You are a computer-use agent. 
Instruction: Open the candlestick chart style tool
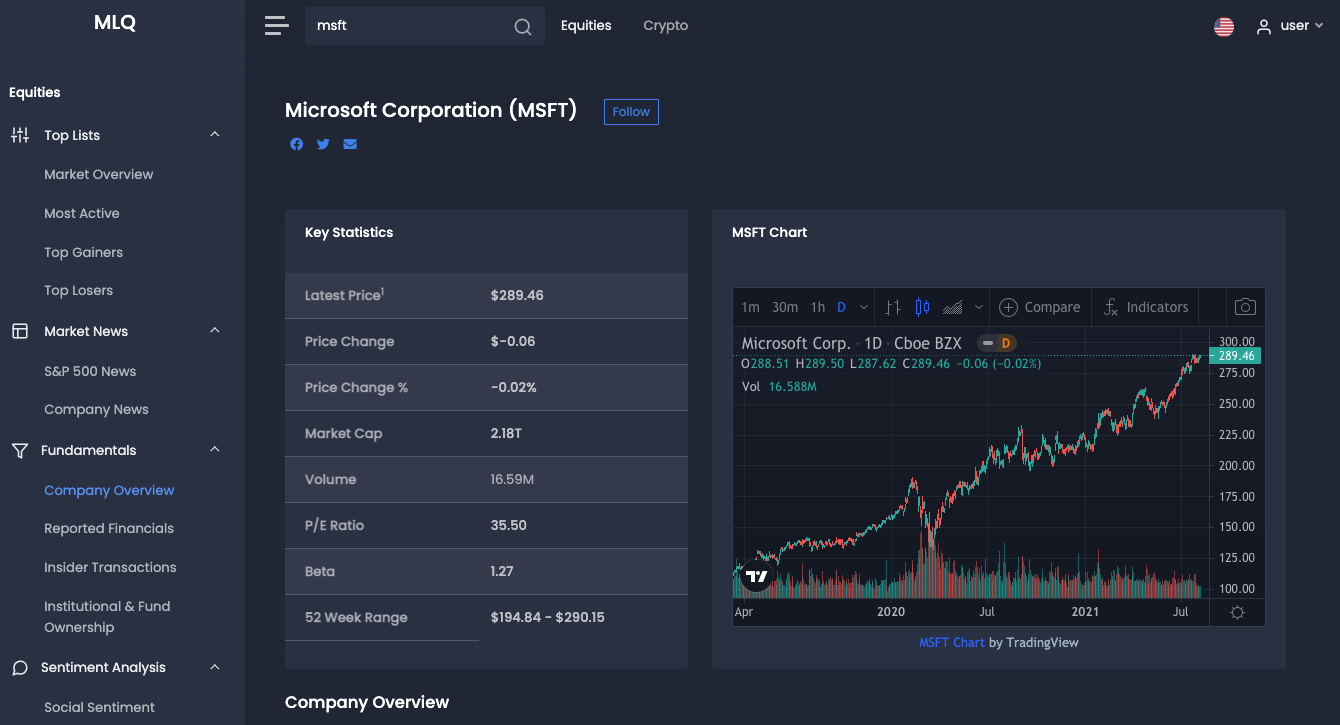pyautogui.click(x=922, y=306)
